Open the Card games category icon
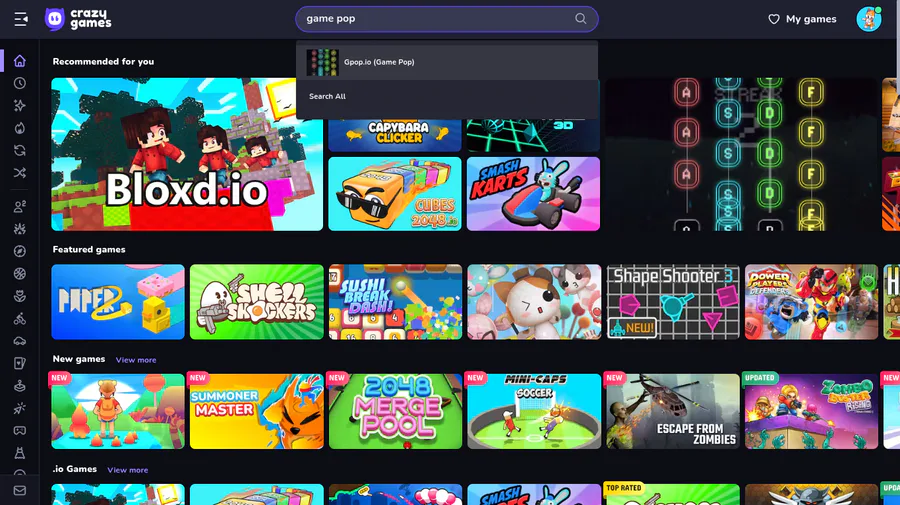 point(20,363)
